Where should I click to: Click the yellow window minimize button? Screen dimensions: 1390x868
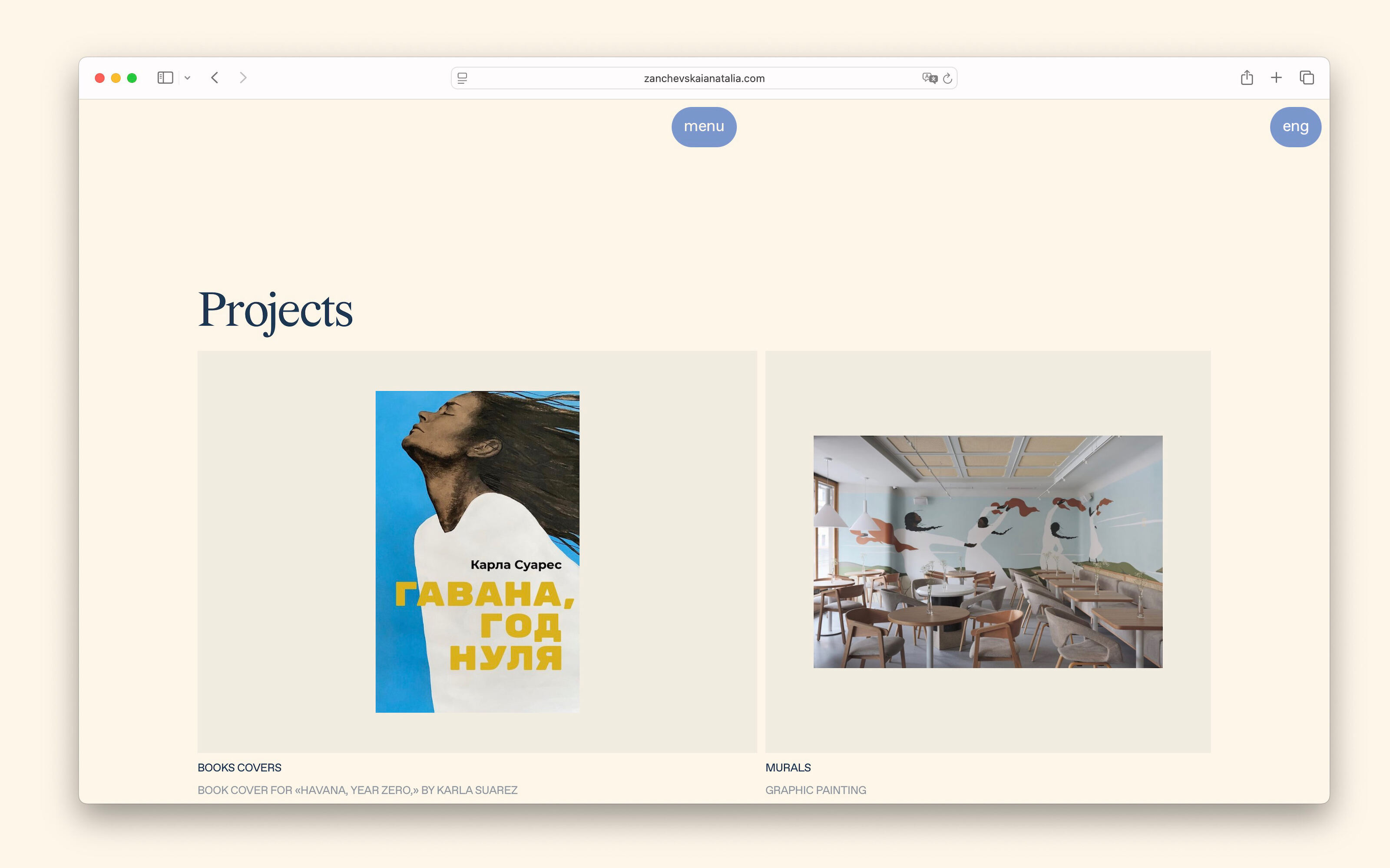(116, 78)
